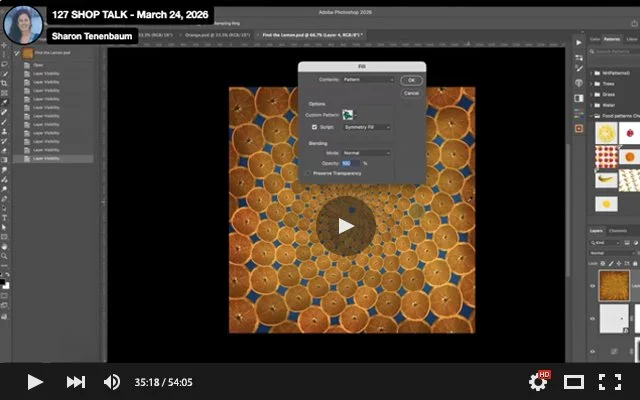Viewport: 640px width, 400px height.
Task: Switch the video to full screen
Action: [x=610, y=382]
